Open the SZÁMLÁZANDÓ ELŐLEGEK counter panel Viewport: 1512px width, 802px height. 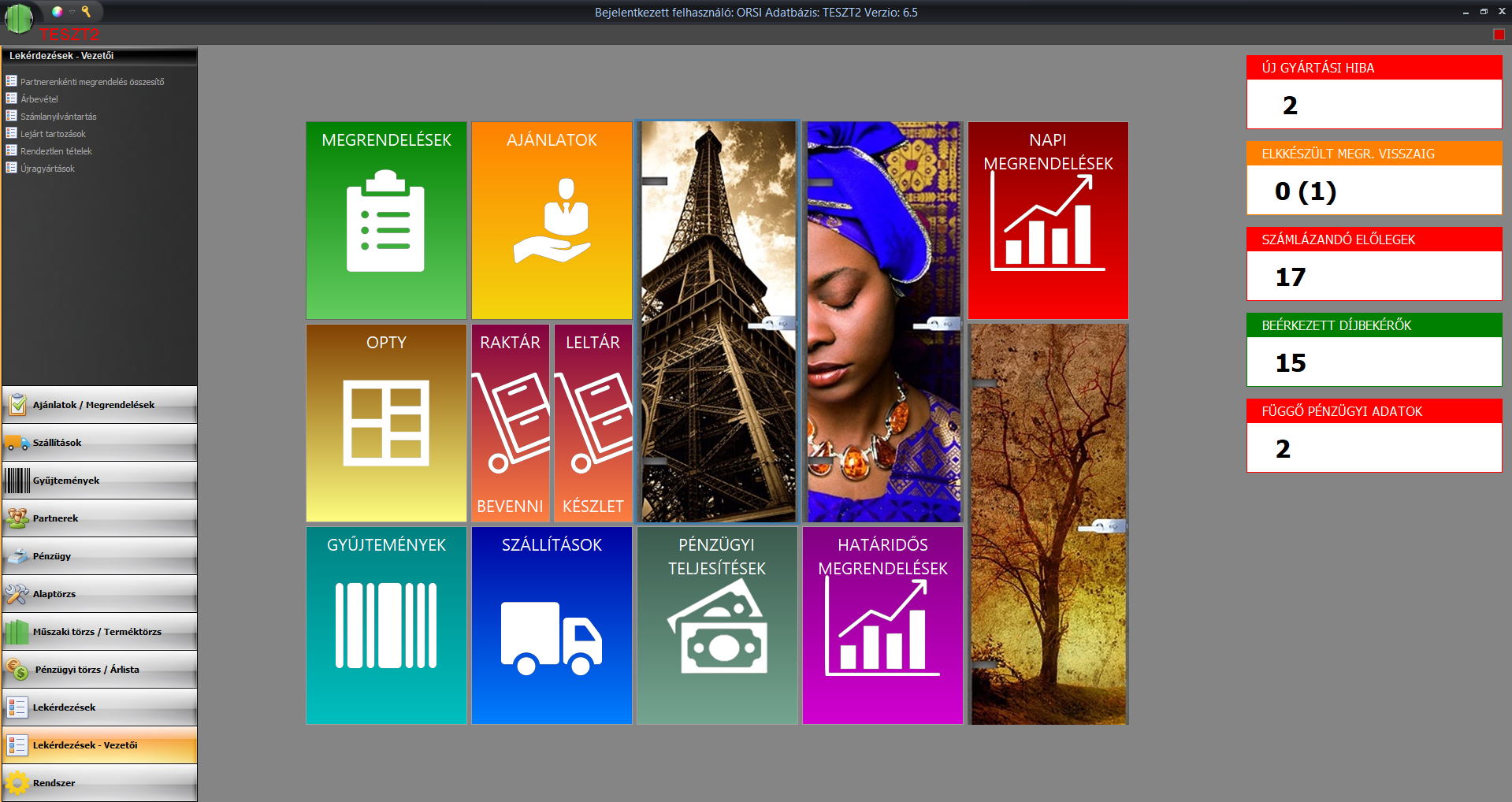tap(1374, 264)
